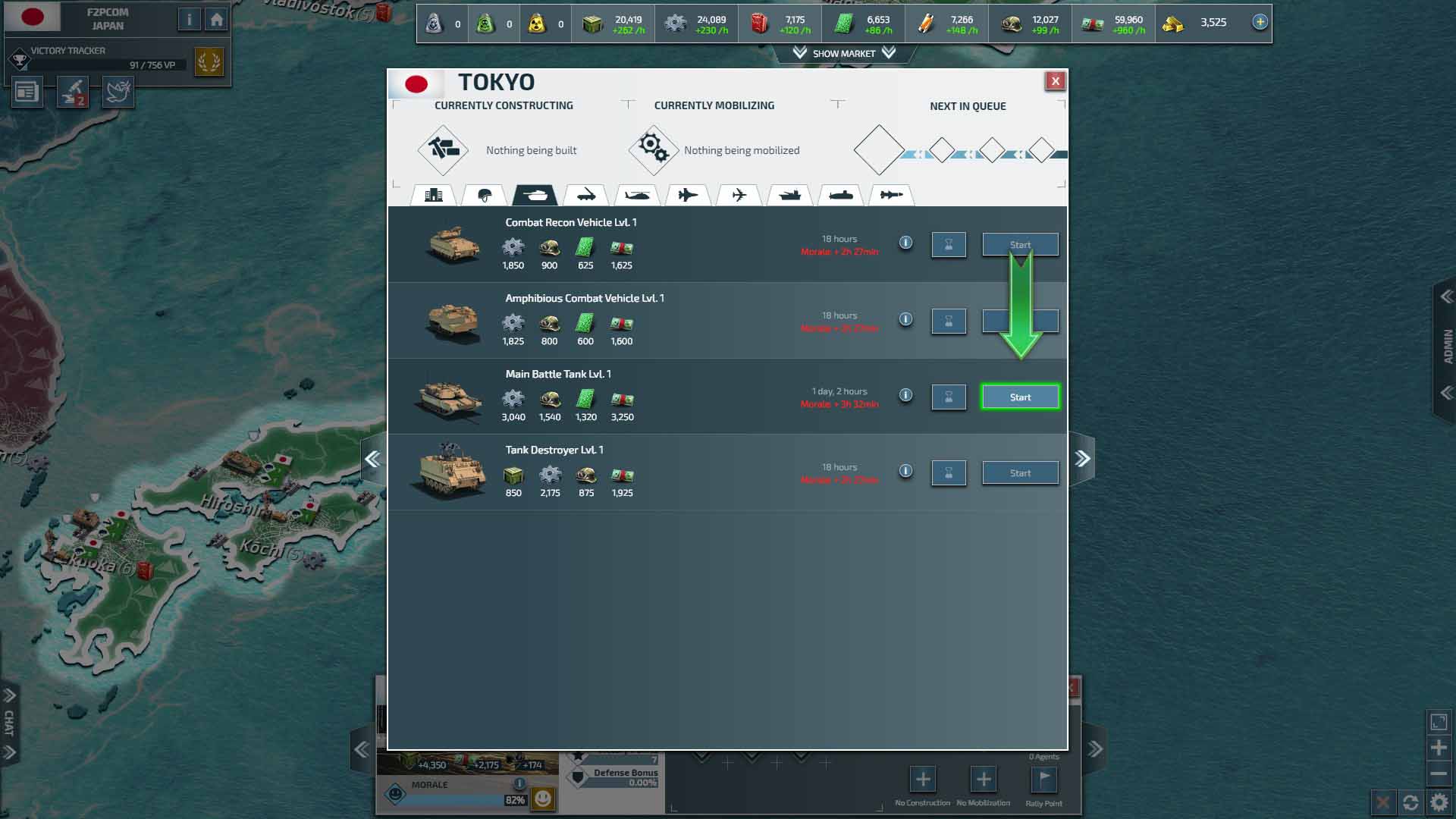Click the refresh arrows button
Viewport: 1456px width, 819px height.
pos(1410,802)
